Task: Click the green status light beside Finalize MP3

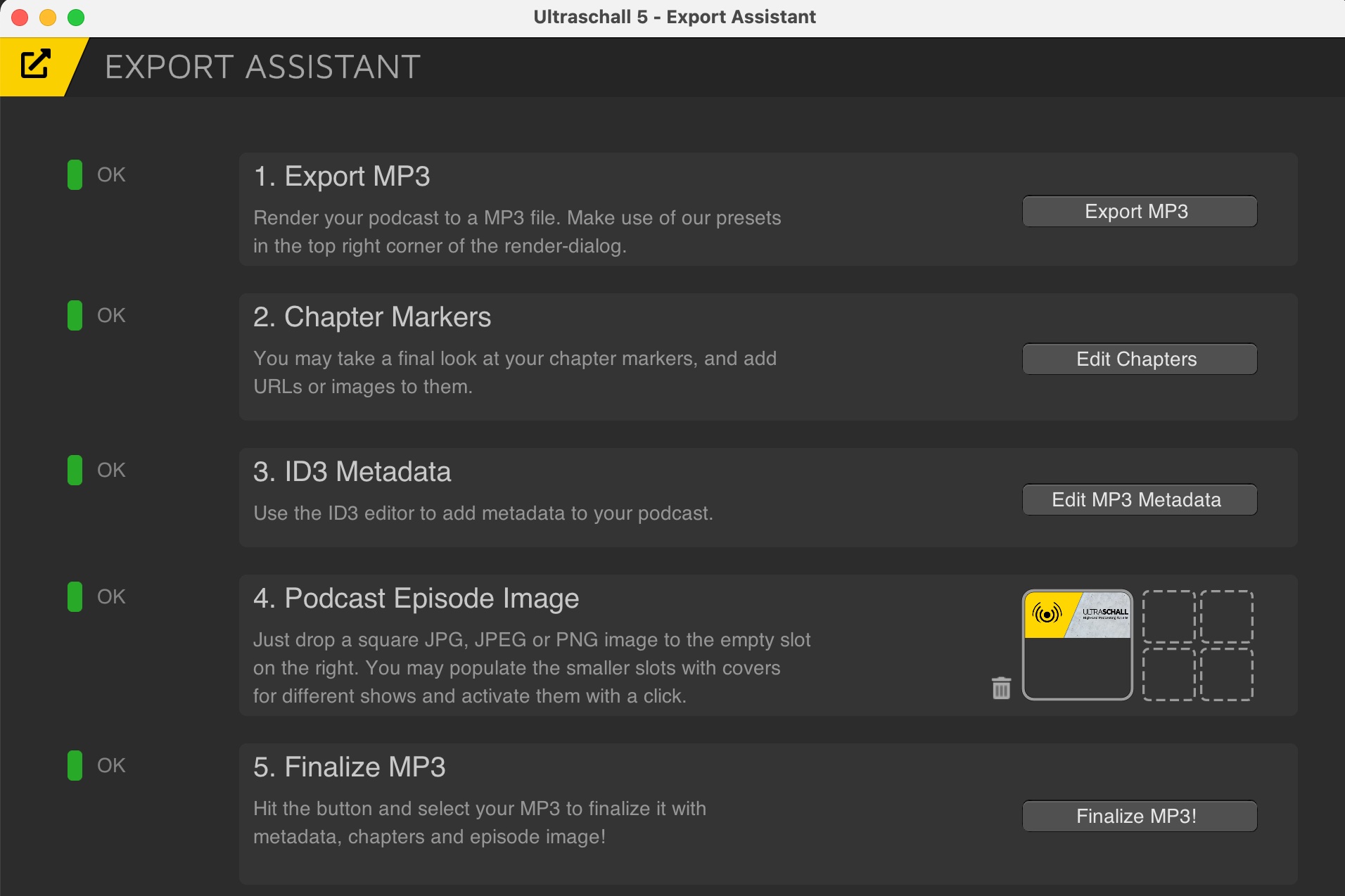Action: coord(75,765)
